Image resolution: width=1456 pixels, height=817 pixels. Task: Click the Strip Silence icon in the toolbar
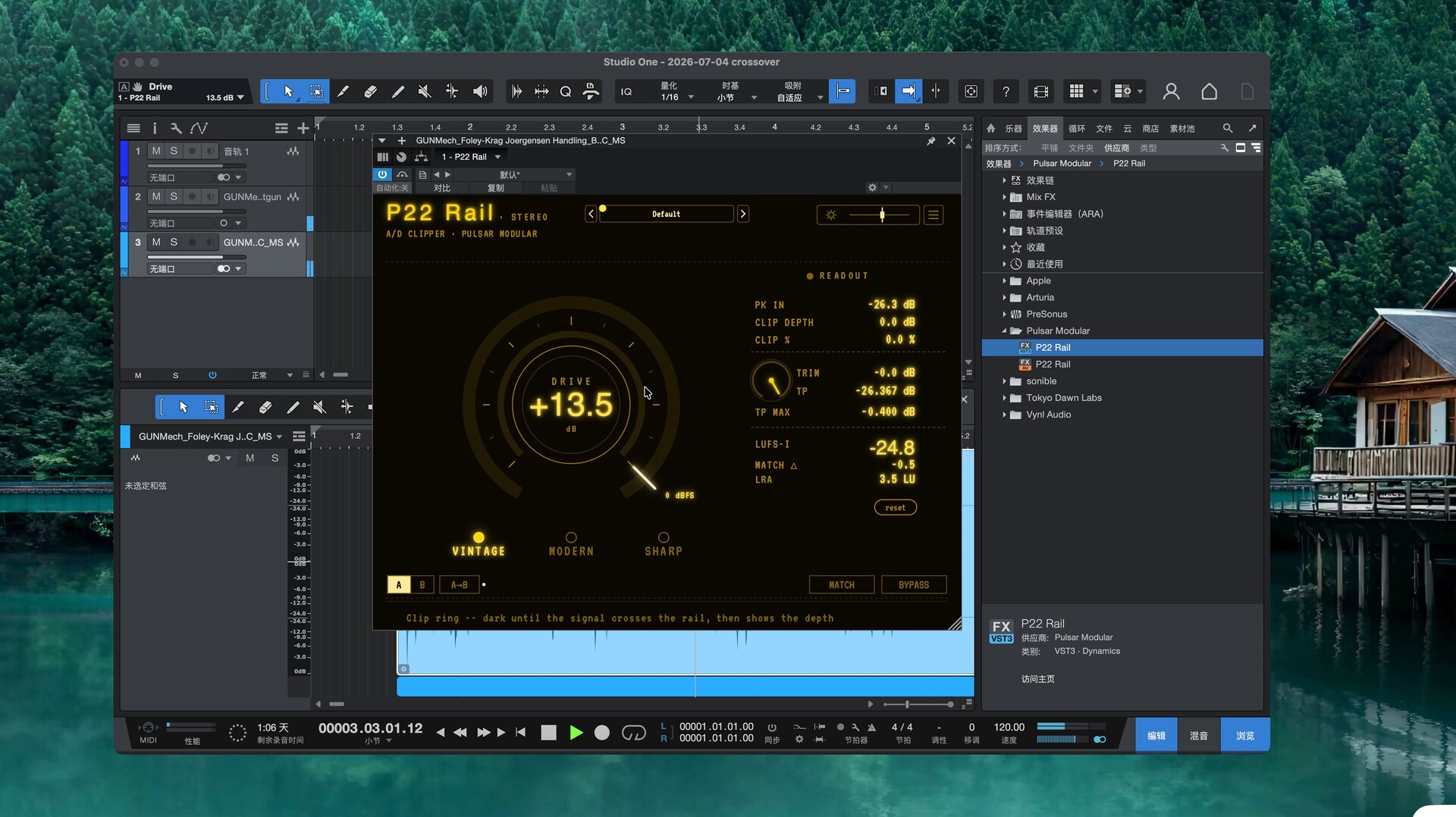pyautogui.click(x=541, y=92)
